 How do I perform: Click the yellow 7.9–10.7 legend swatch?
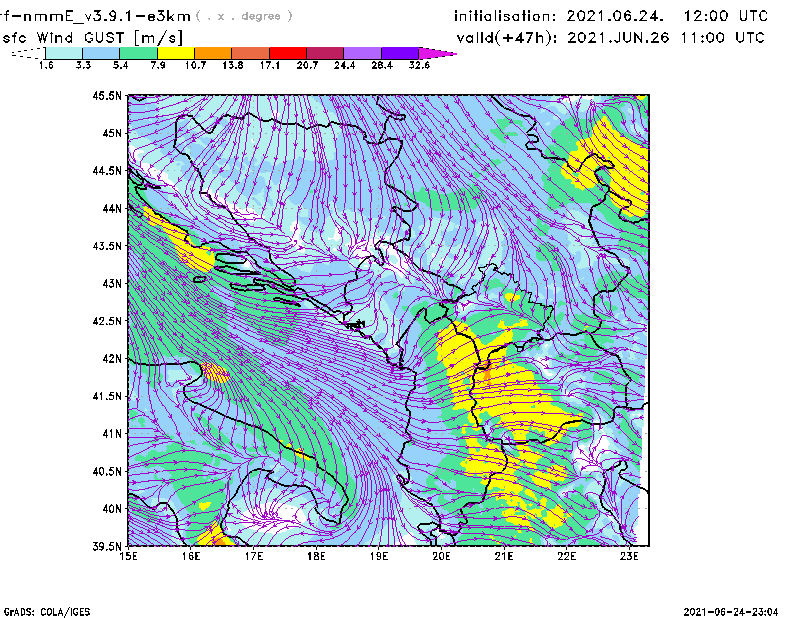coord(176,53)
